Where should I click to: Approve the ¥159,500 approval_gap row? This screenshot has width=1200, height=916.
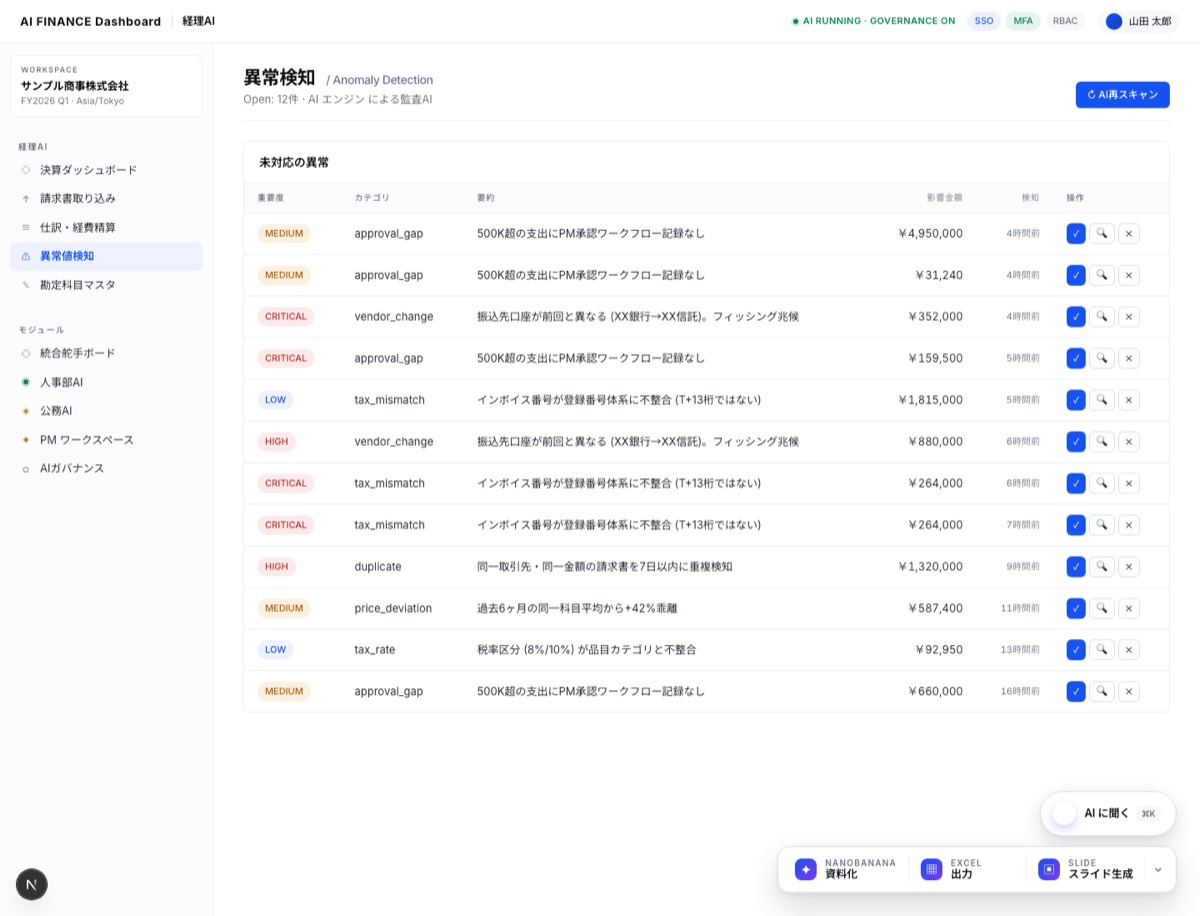pos(1076,358)
